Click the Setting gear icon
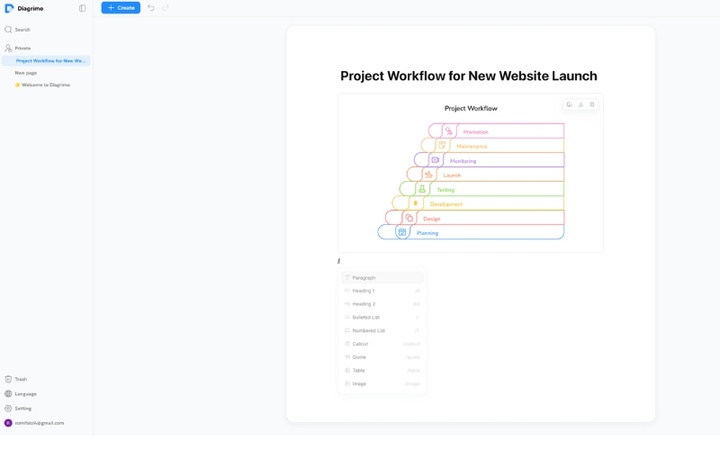 point(8,408)
